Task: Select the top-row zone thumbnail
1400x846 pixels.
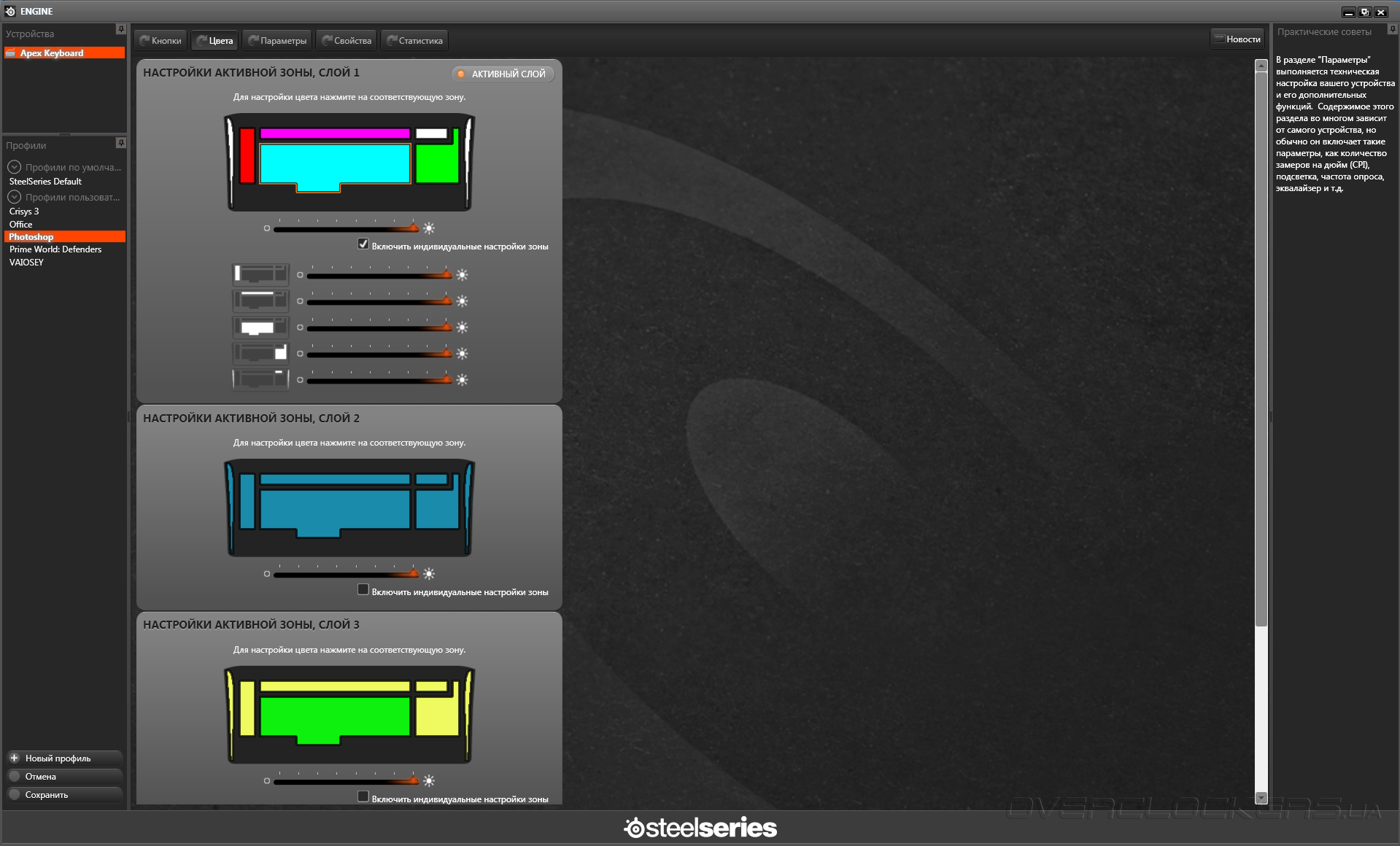Action: (260, 301)
